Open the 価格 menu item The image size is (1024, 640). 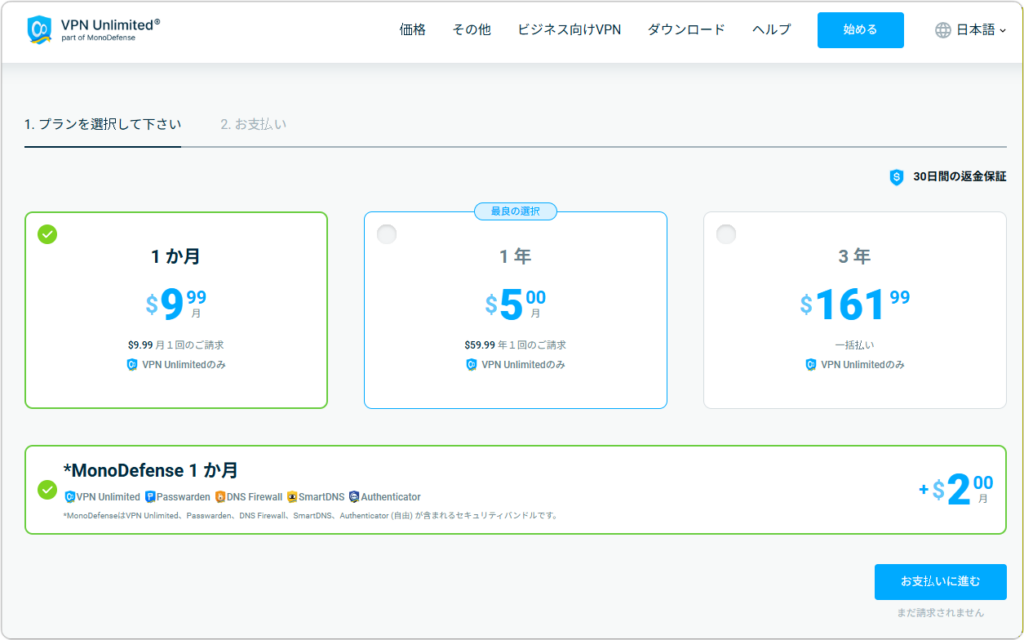tap(412, 30)
